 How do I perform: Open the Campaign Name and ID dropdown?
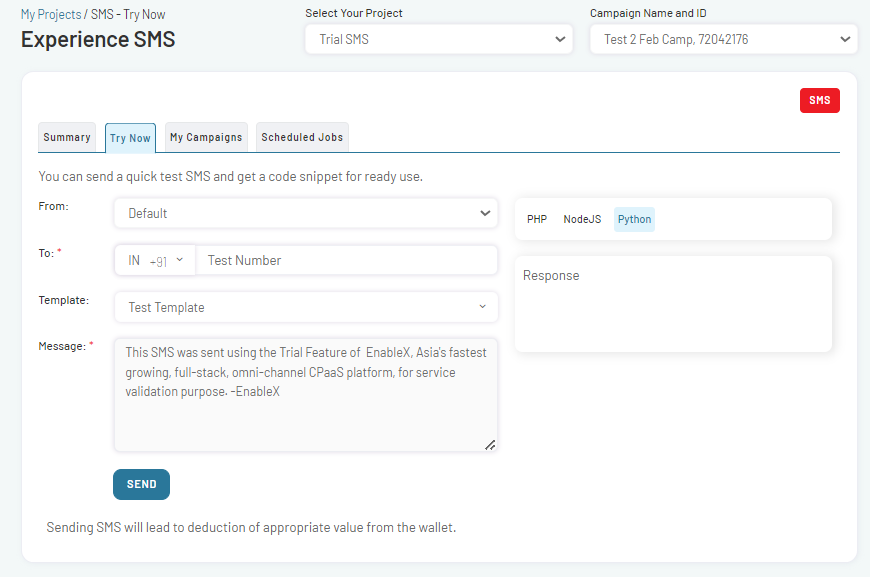pos(723,39)
